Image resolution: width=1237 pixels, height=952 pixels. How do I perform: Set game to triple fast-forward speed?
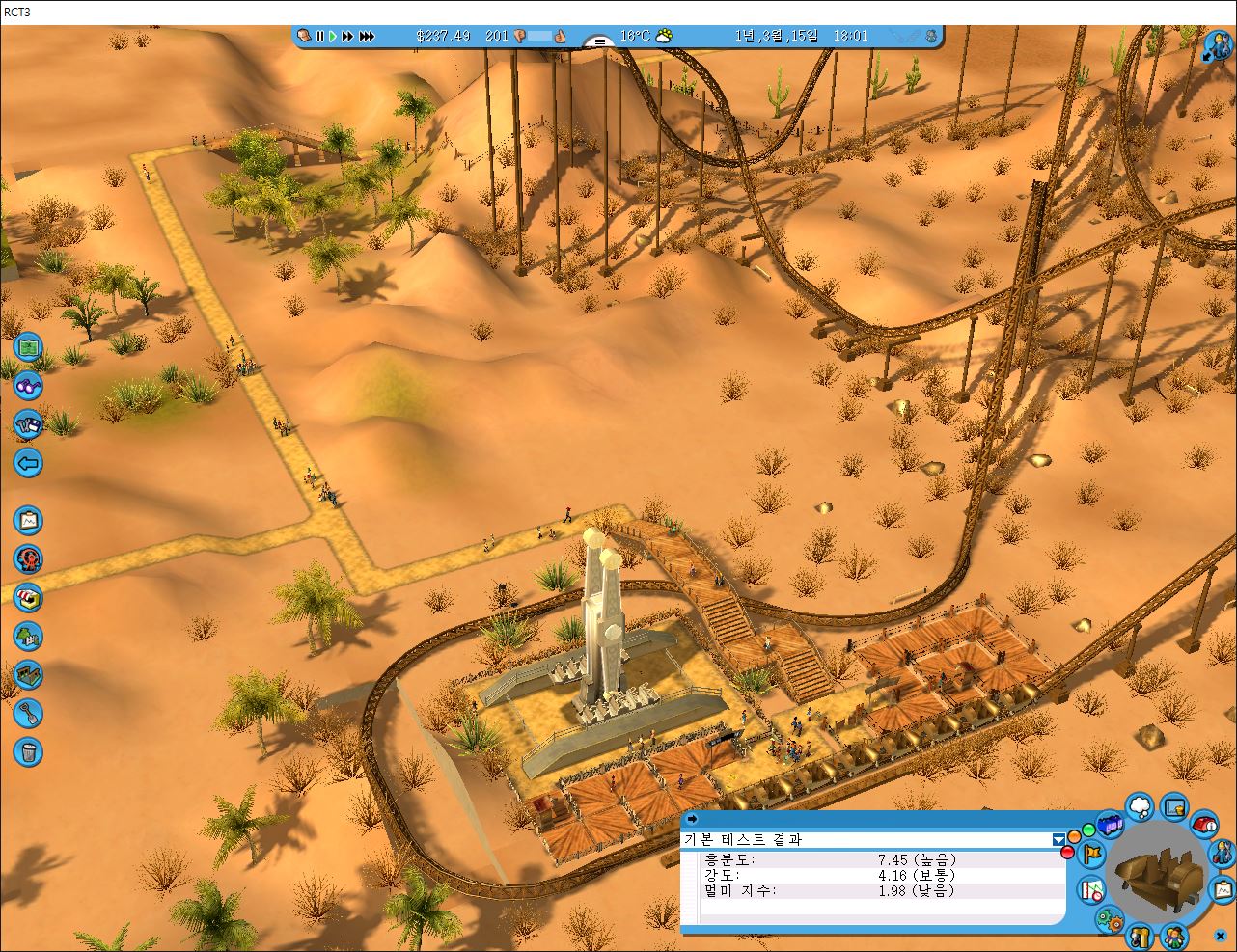367,36
